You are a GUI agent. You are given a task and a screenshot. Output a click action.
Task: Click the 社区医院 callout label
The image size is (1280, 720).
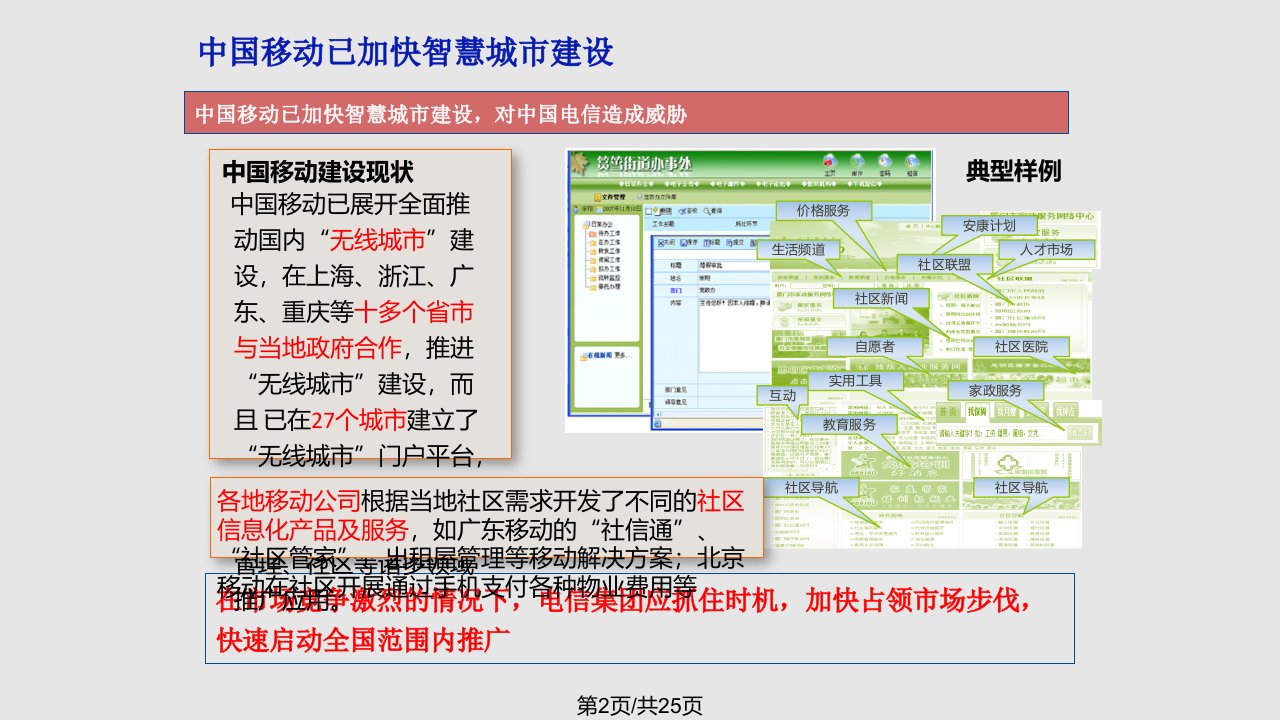(x=1021, y=347)
